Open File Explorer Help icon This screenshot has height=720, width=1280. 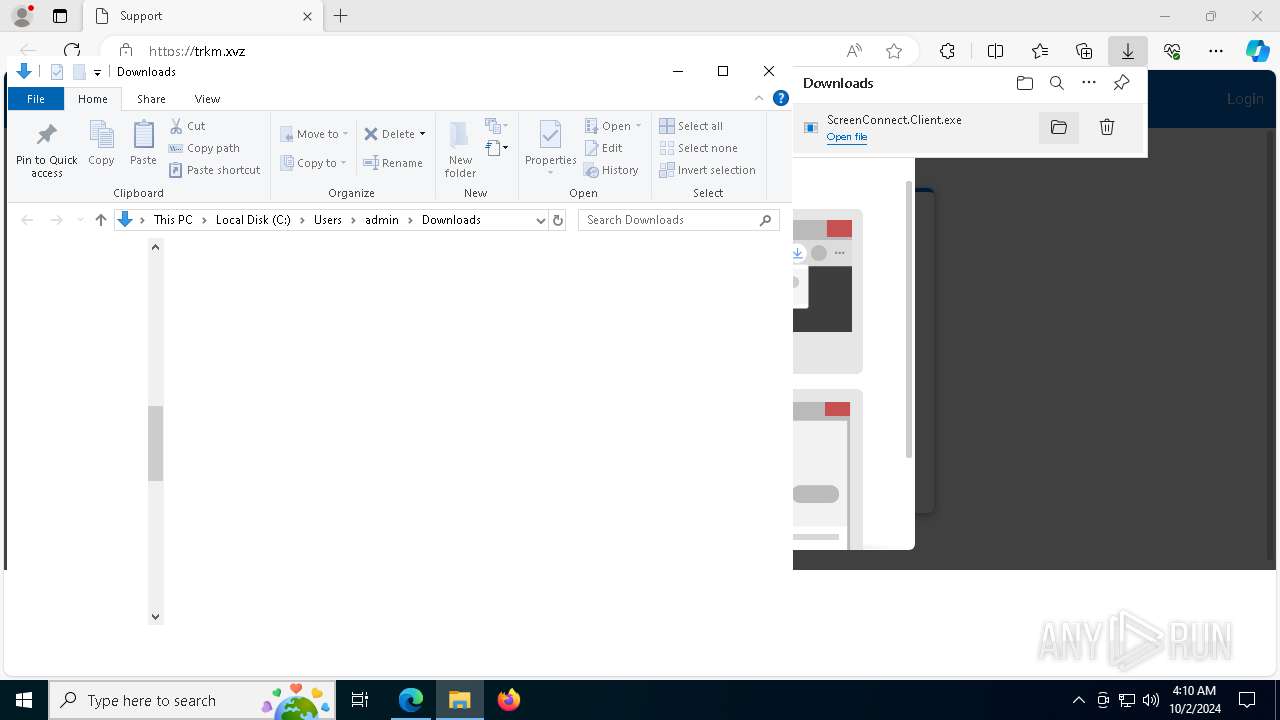[781, 98]
